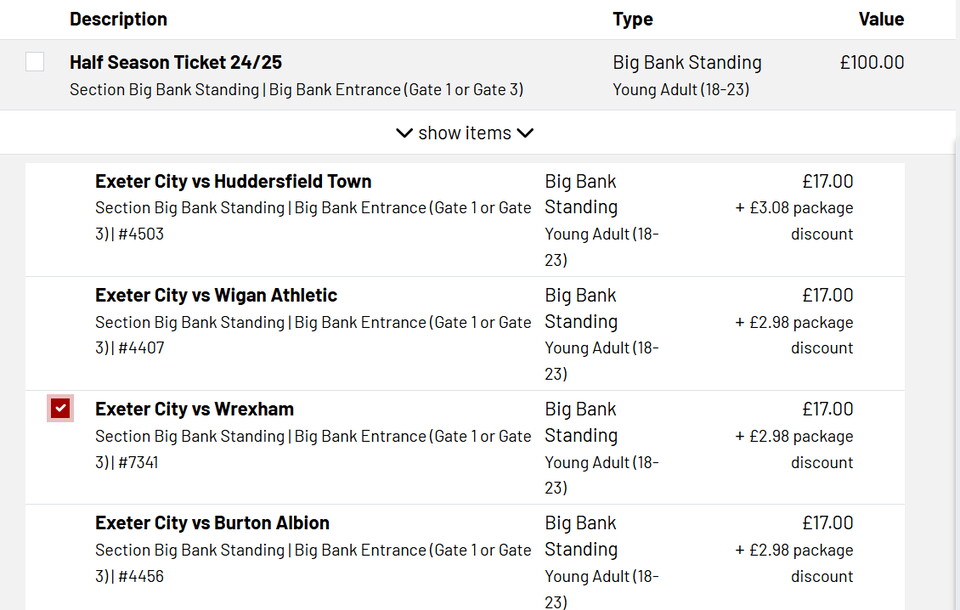Click the chevron right of 'show items'
The image size is (960, 610).
pyautogui.click(x=525, y=133)
